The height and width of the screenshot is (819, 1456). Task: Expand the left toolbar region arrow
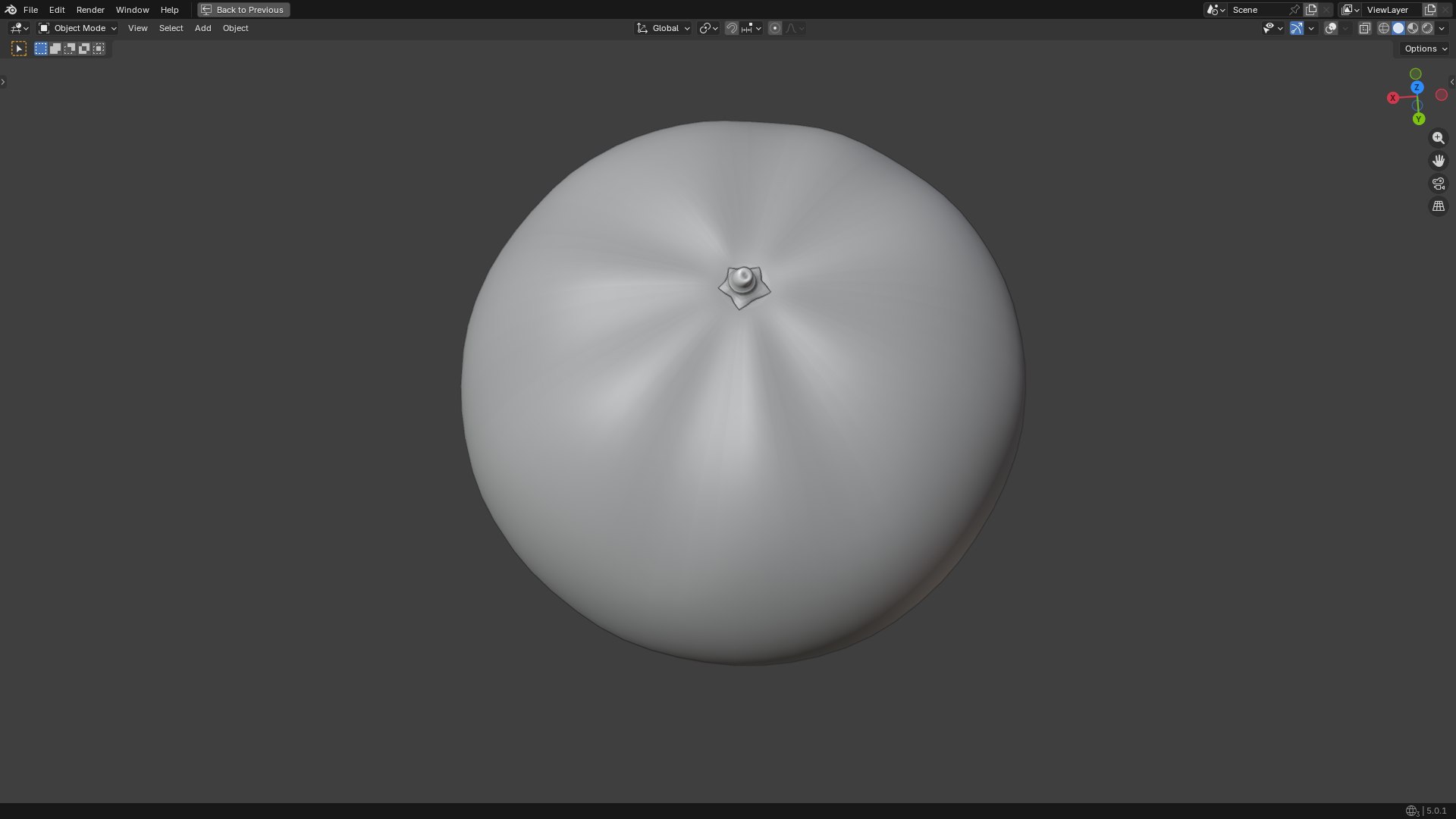[x=3, y=81]
